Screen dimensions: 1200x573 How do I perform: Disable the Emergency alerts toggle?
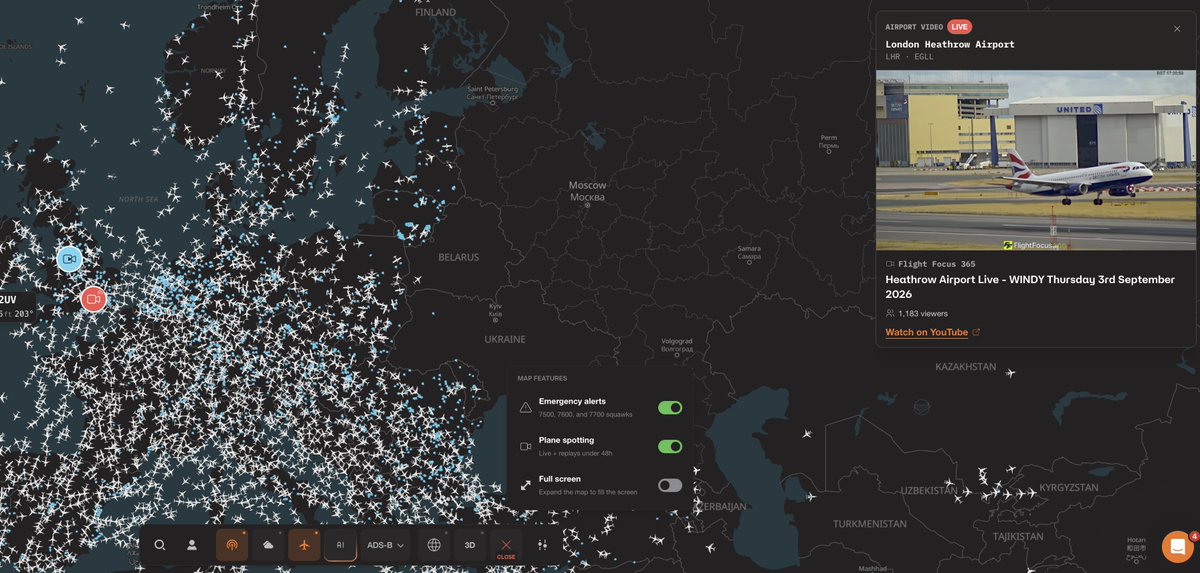pyautogui.click(x=670, y=407)
